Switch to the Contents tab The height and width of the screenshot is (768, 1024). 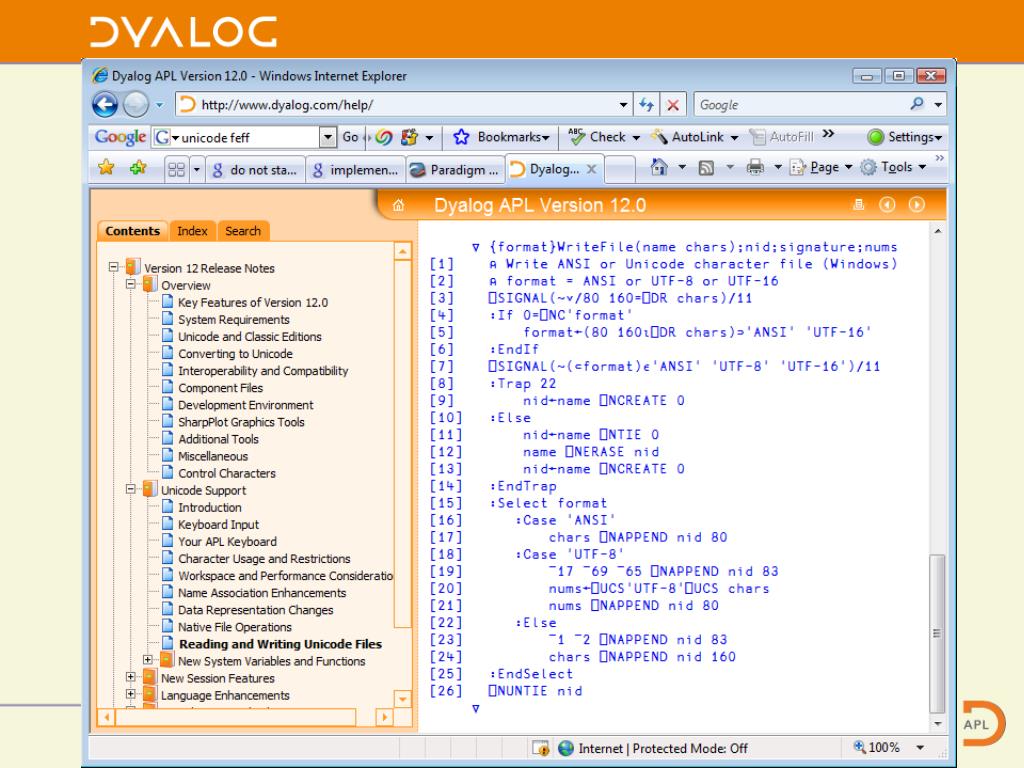(x=133, y=231)
